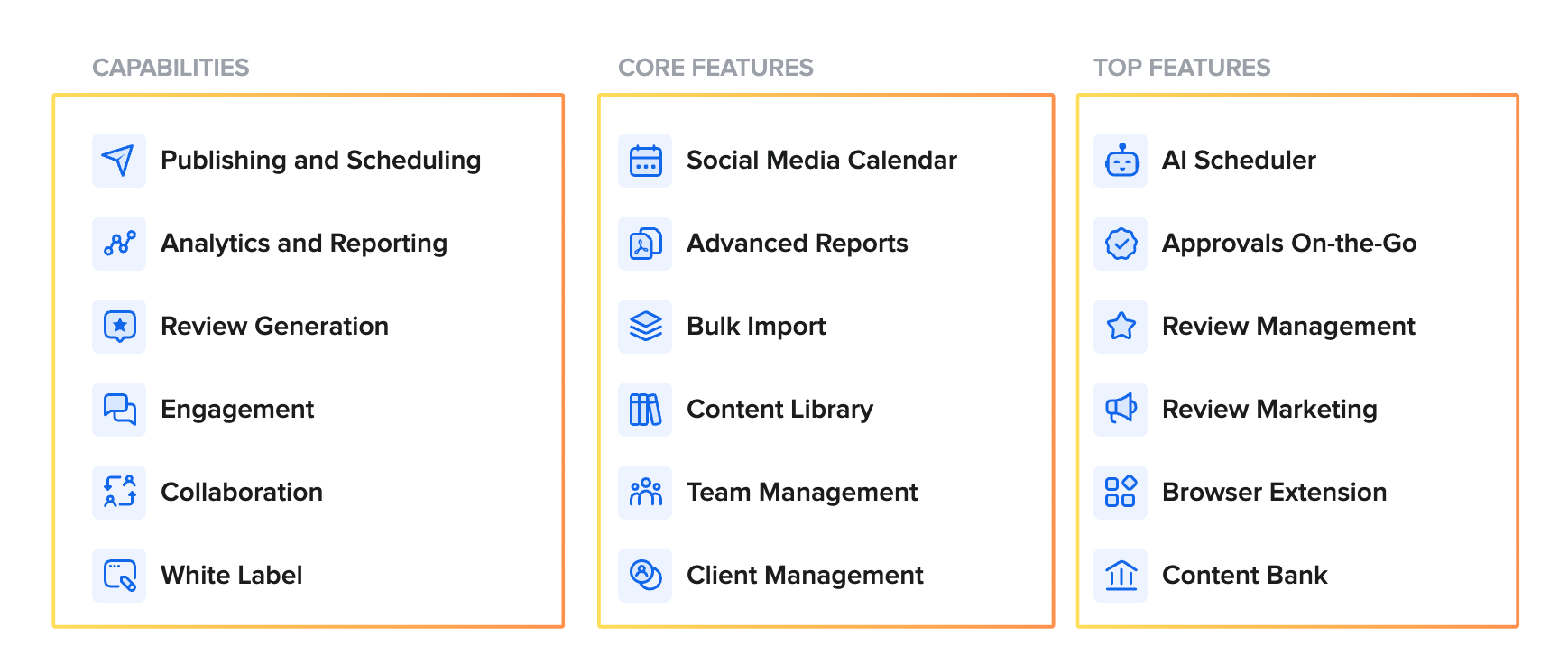
Task: Click the AI Scheduler robot icon
Action: pos(1121,161)
